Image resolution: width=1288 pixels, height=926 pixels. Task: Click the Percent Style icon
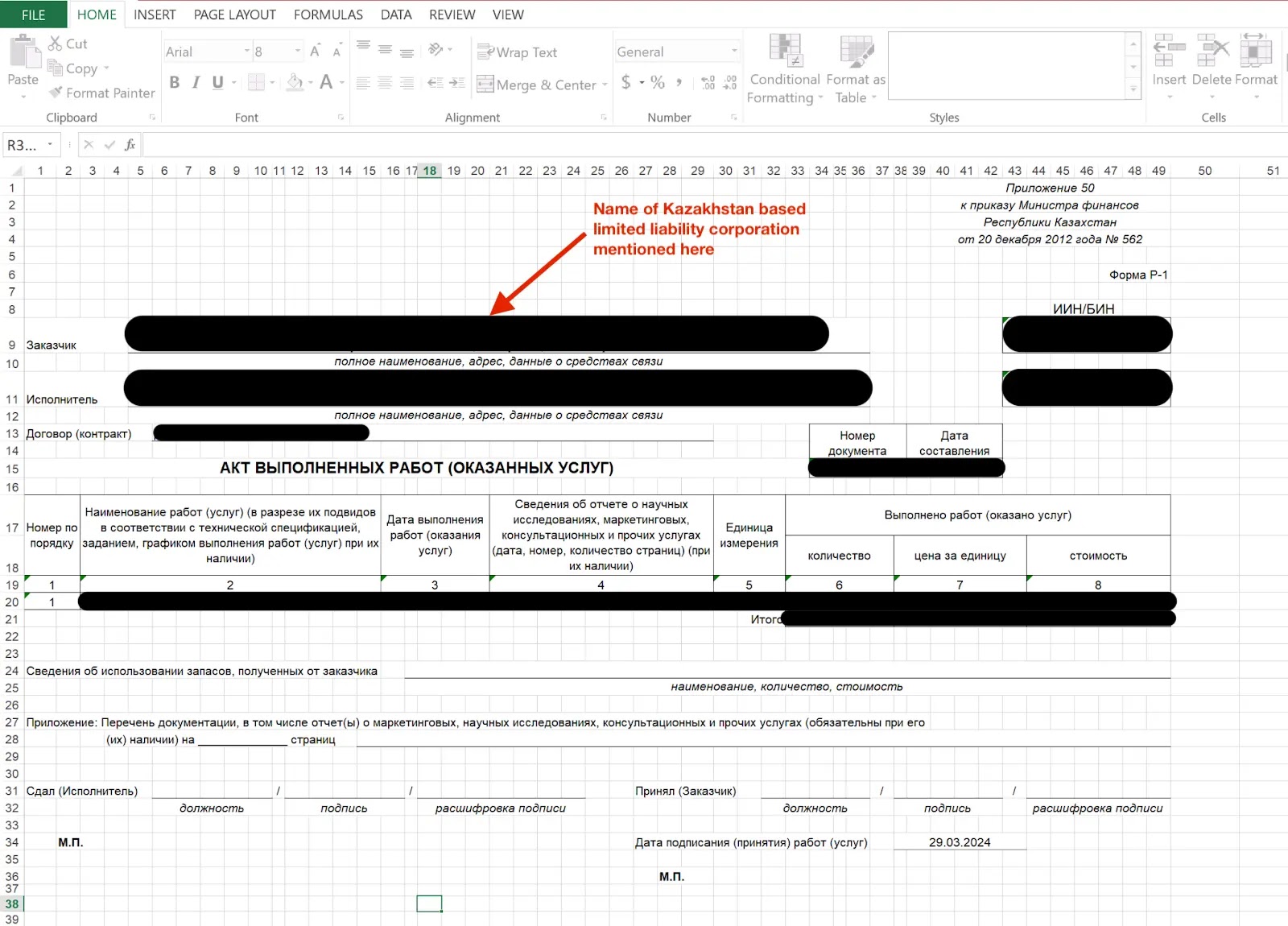click(x=658, y=82)
